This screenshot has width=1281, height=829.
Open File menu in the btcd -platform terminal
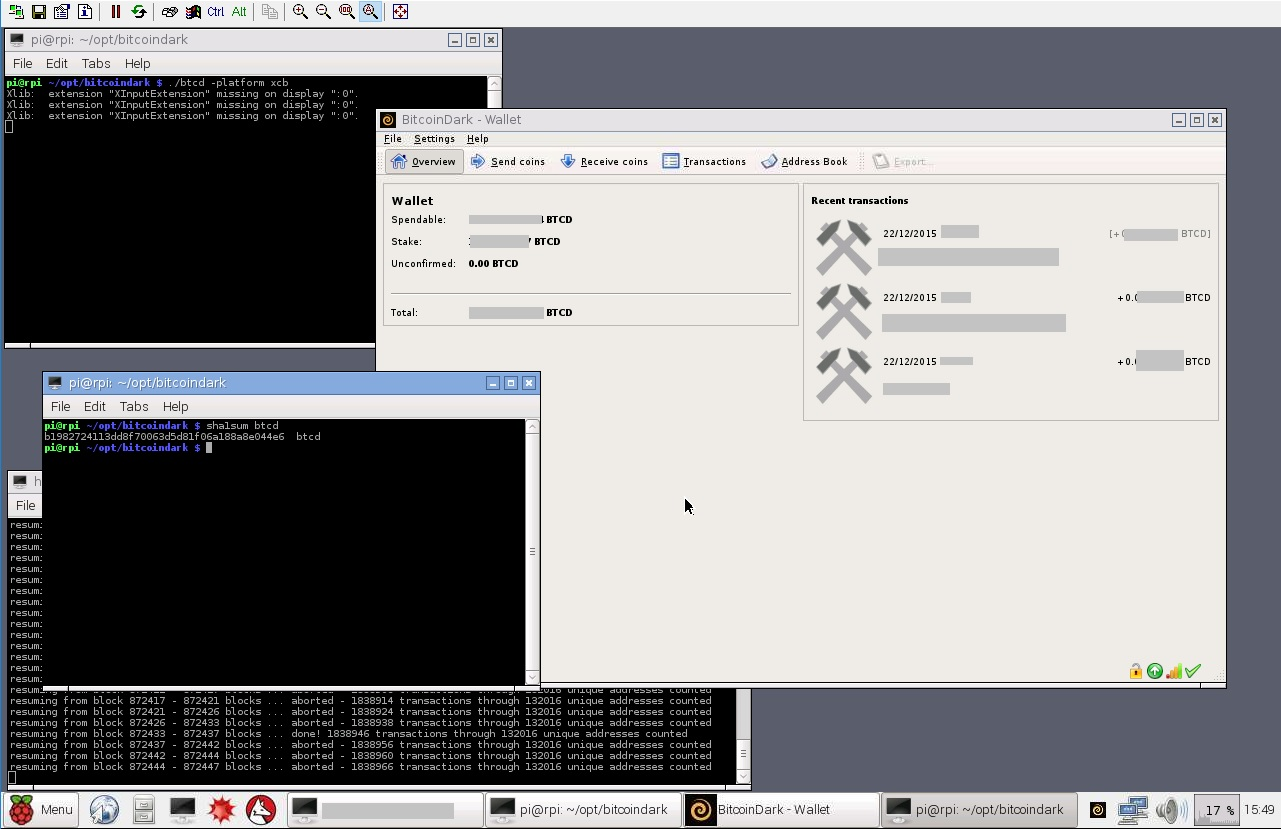click(x=23, y=63)
